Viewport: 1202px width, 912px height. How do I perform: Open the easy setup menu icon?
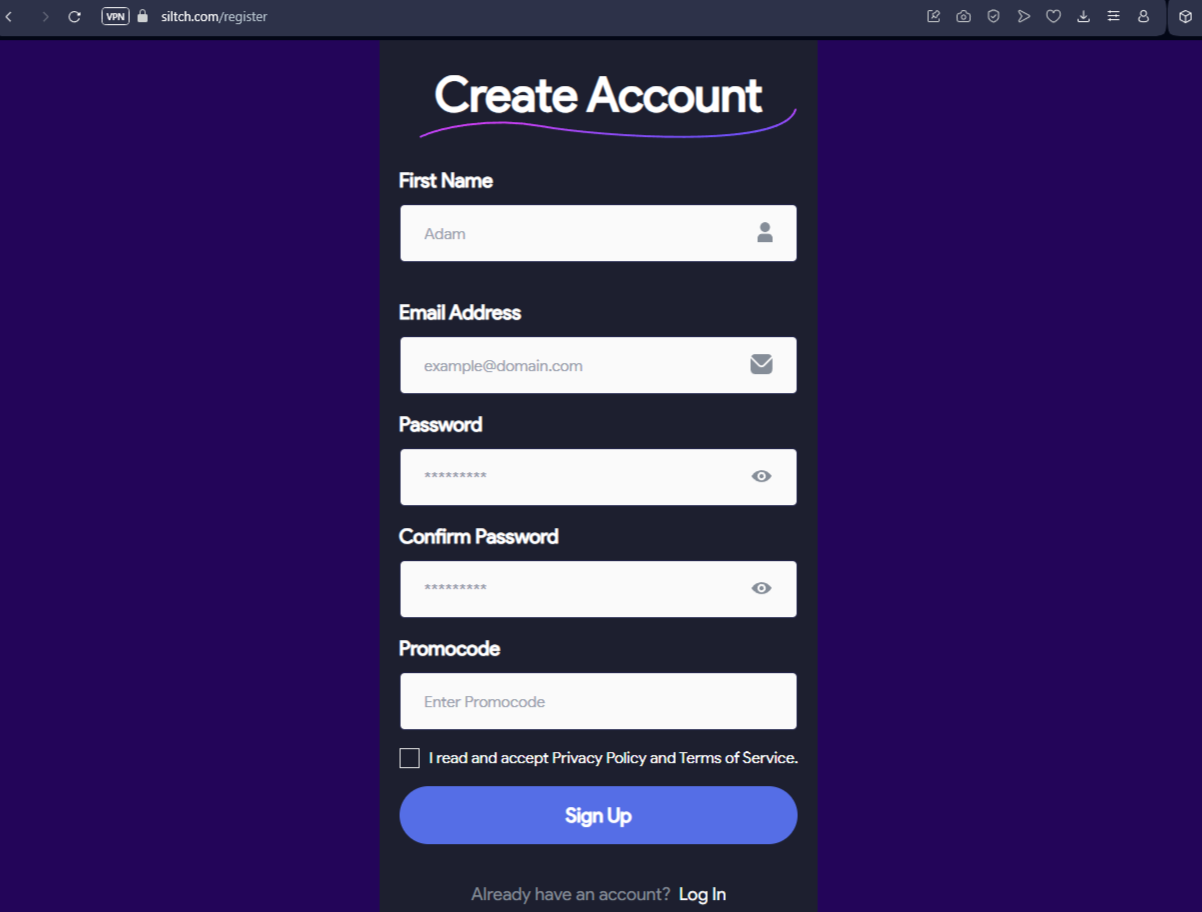1113,16
